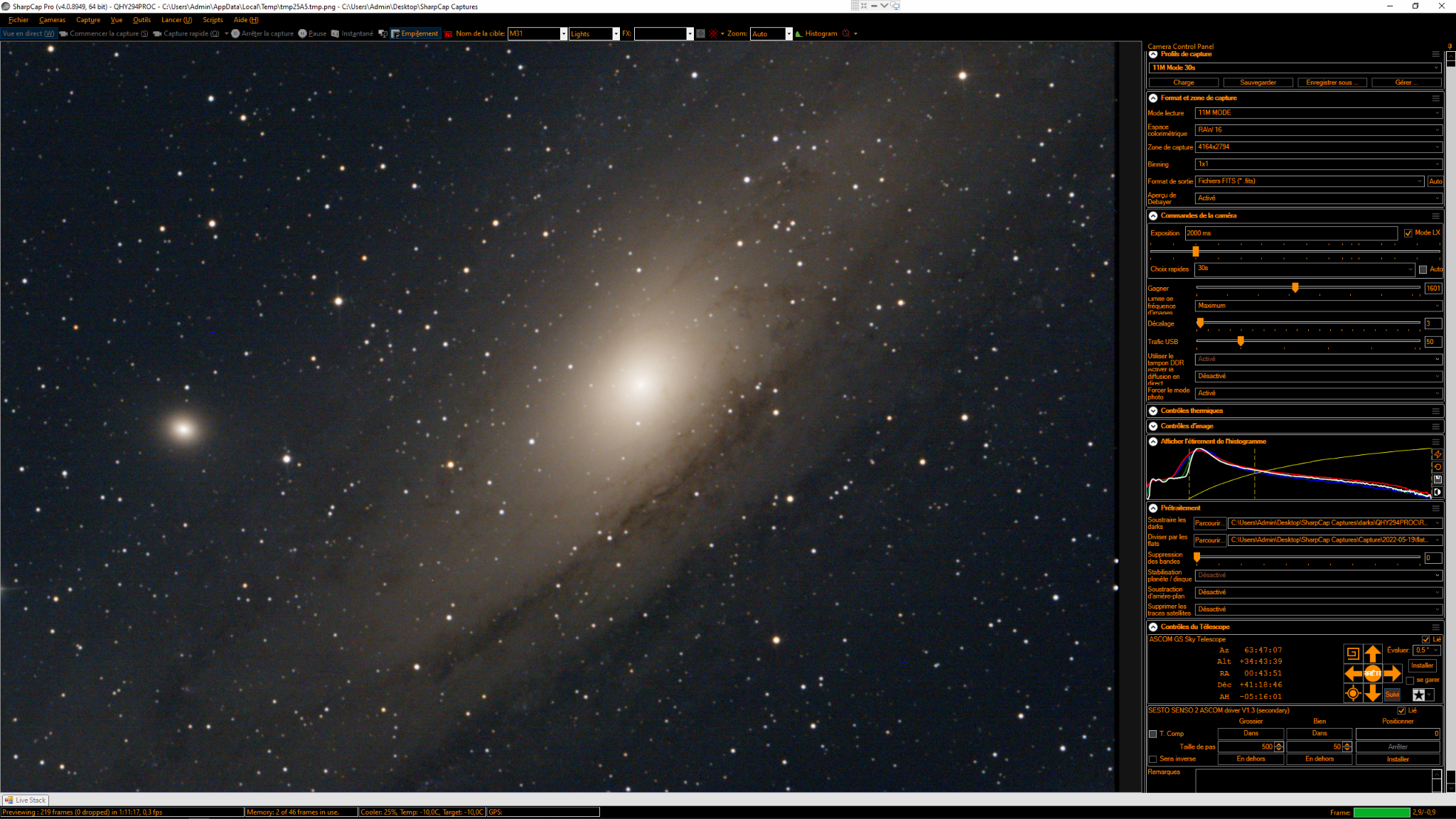Open the Histogram tool

[820, 33]
